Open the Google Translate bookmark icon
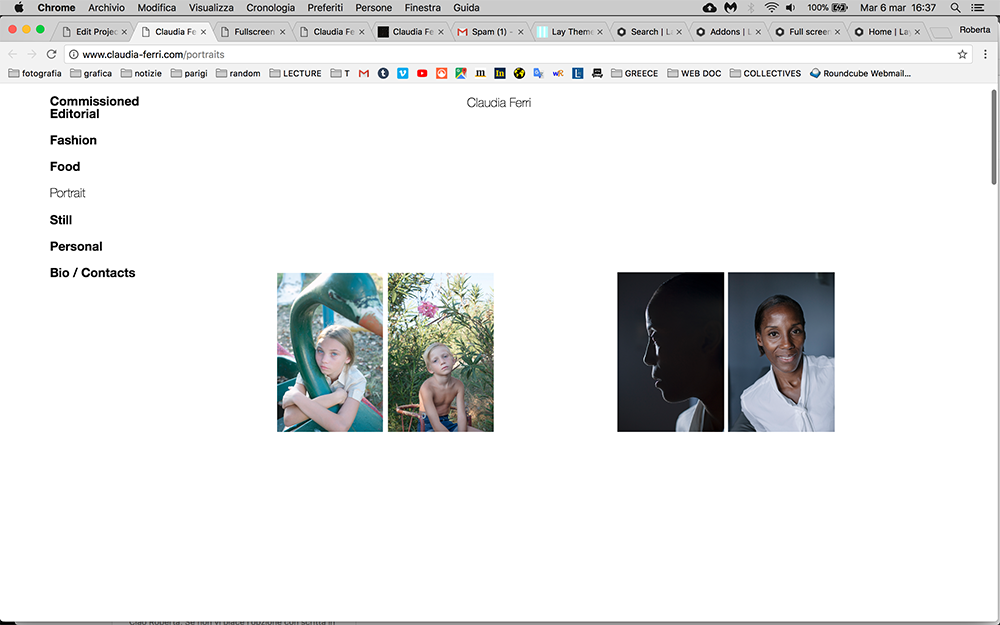 point(538,73)
